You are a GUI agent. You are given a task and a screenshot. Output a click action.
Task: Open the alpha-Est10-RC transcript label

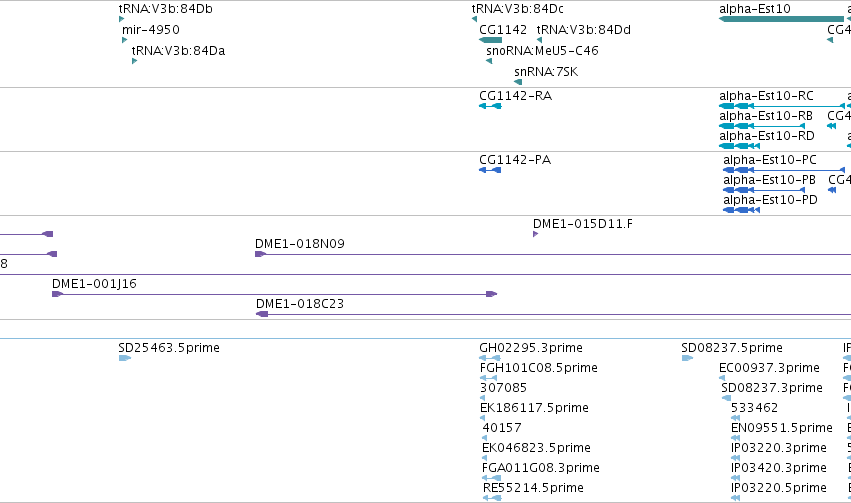pyautogui.click(x=766, y=96)
